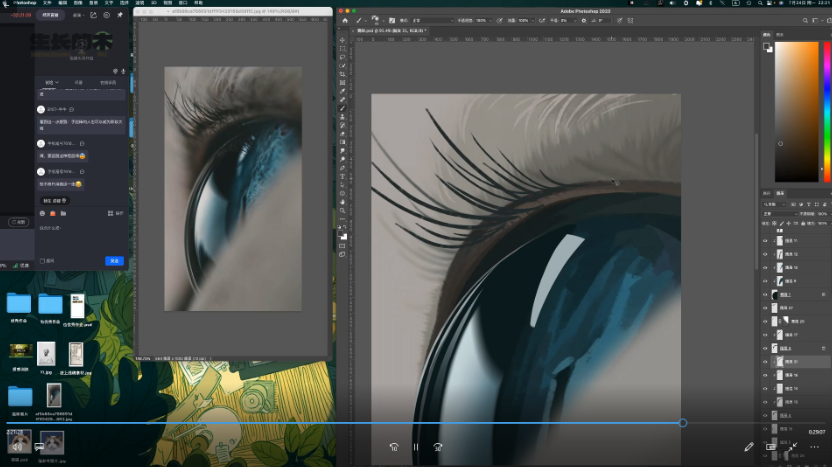832x467 pixels.
Task: Switch to the 班级学员 tab
Action: coord(108,82)
